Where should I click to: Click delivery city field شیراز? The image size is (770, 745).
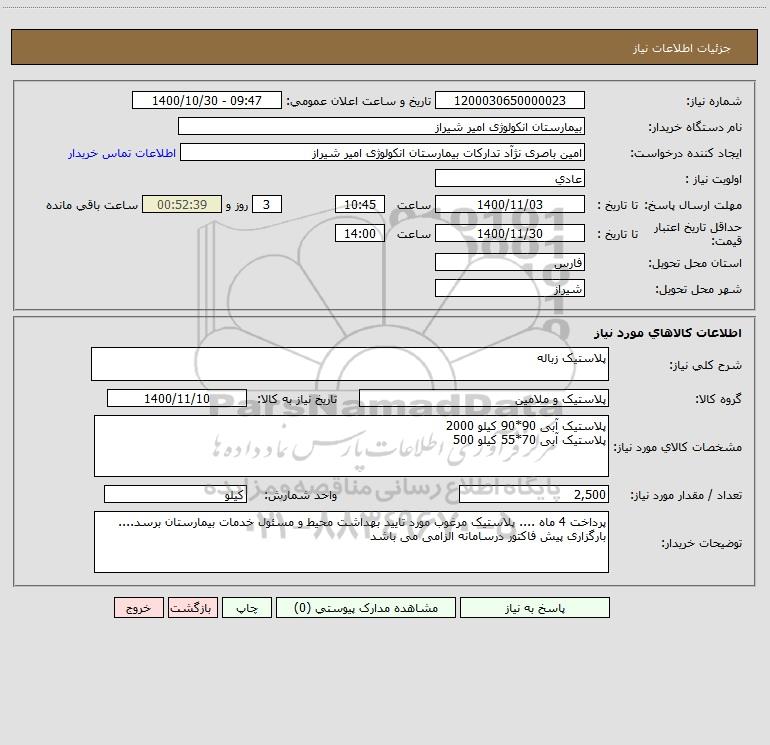pyautogui.click(x=510, y=288)
